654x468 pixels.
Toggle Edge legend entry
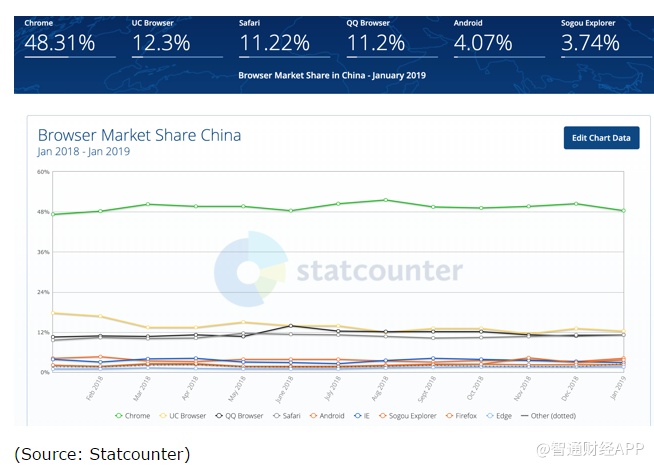499,415
